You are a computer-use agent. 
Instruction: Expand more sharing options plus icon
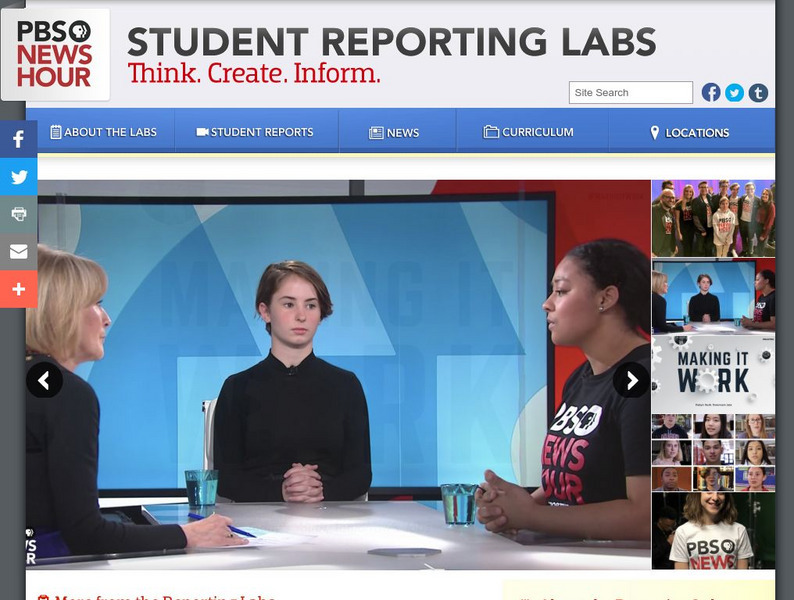19,289
